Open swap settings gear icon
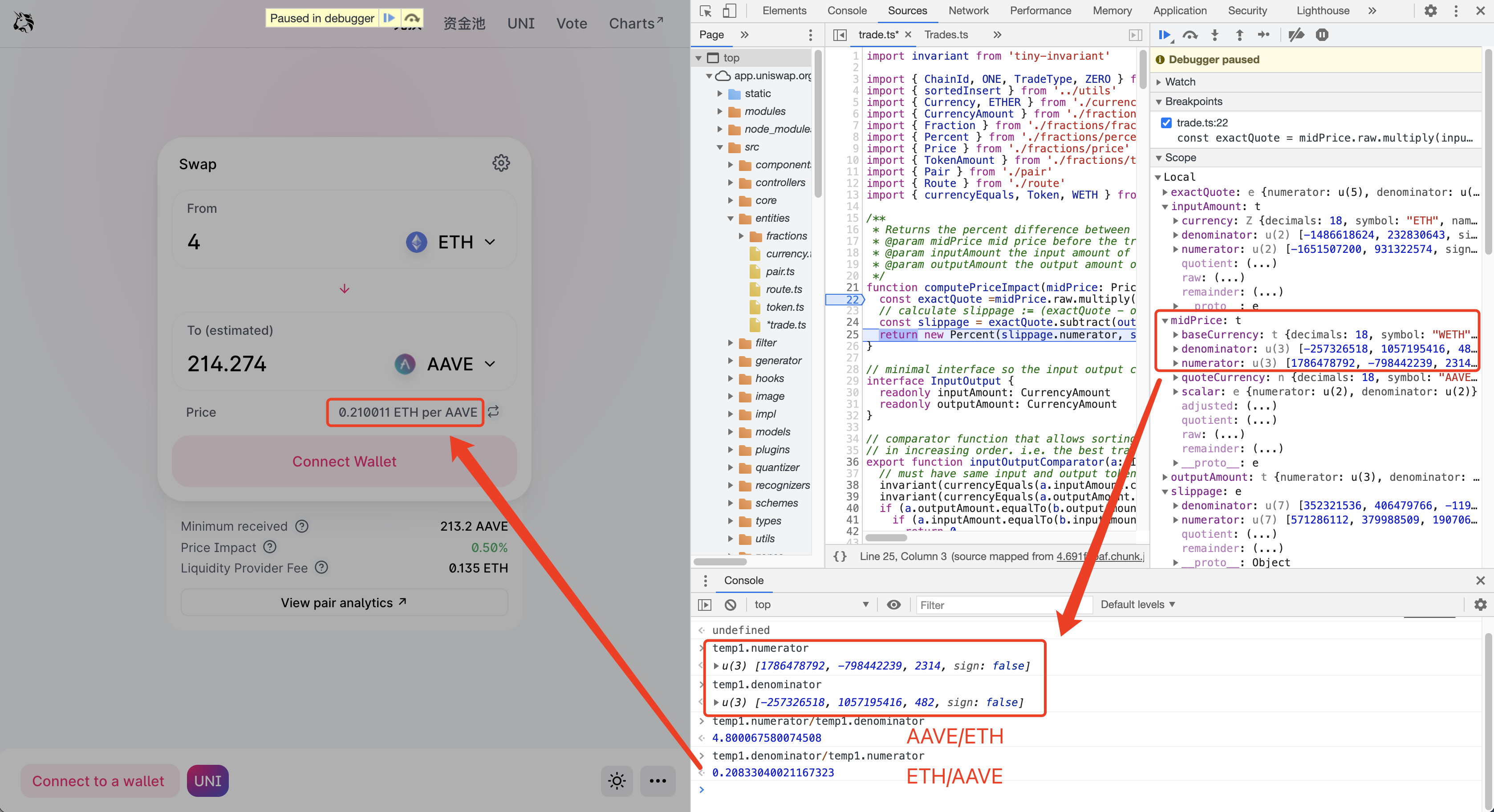This screenshot has width=1494, height=812. click(501, 163)
